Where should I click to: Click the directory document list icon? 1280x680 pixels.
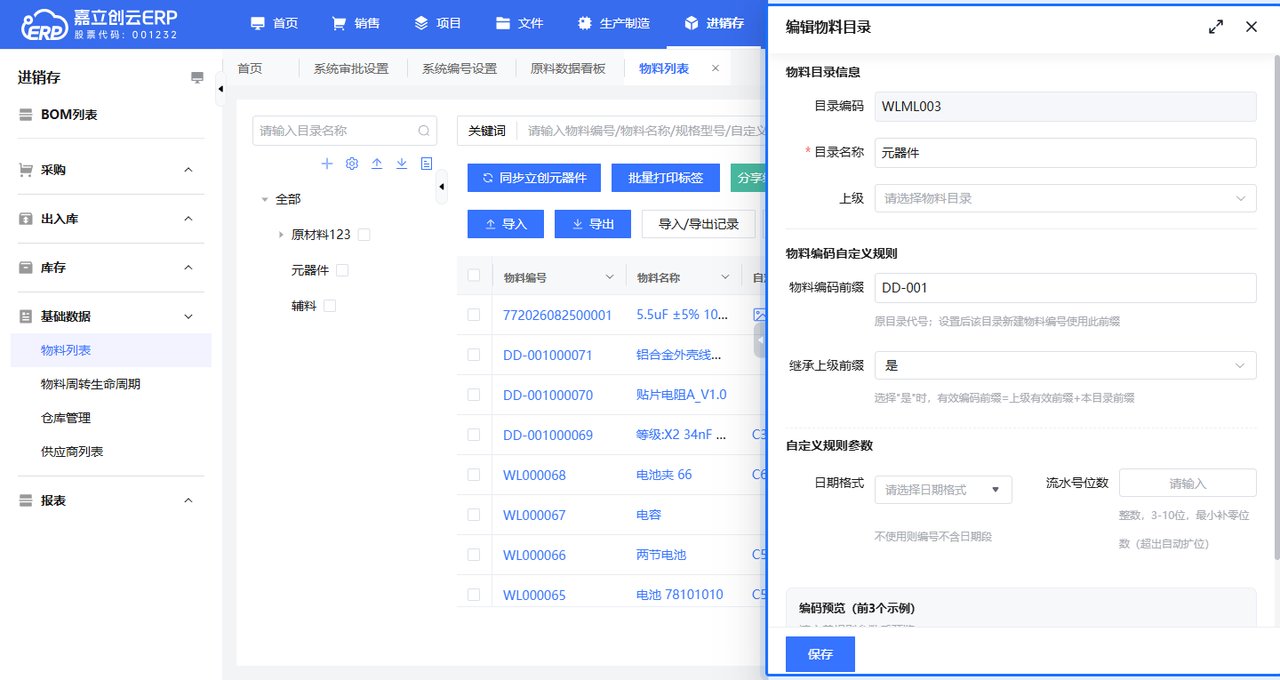[426, 163]
